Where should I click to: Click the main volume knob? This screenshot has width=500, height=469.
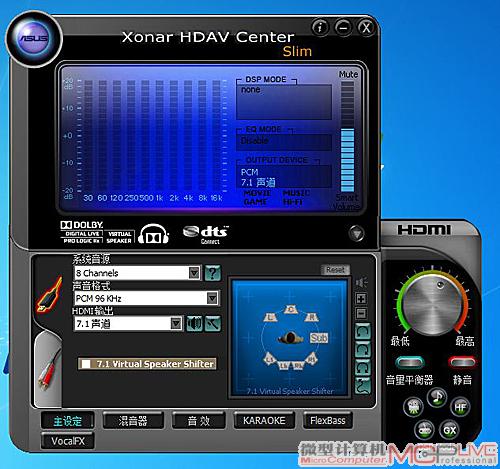(x=433, y=304)
